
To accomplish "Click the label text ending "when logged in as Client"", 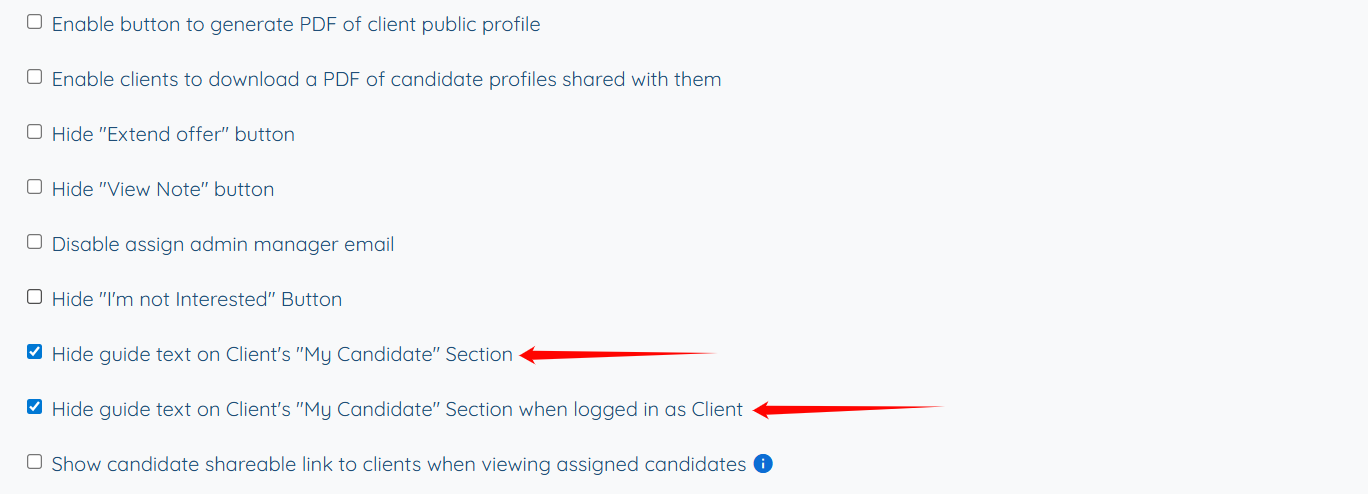I will click(397, 409).
